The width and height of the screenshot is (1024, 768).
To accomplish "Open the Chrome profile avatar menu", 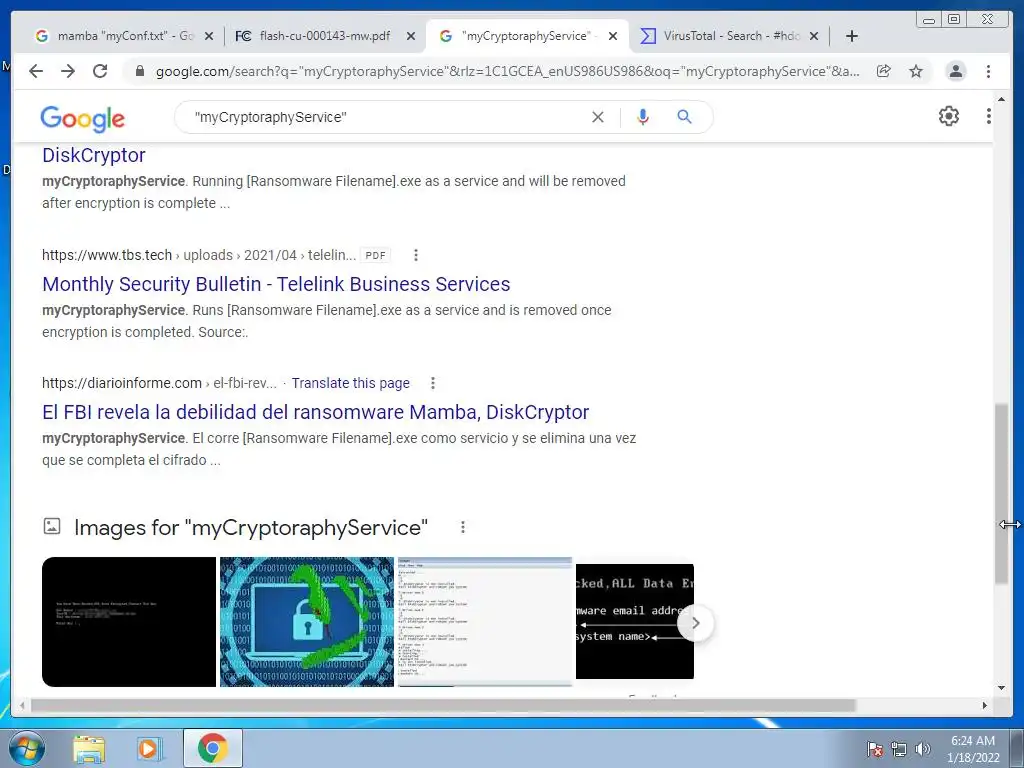I will (955, 71).
